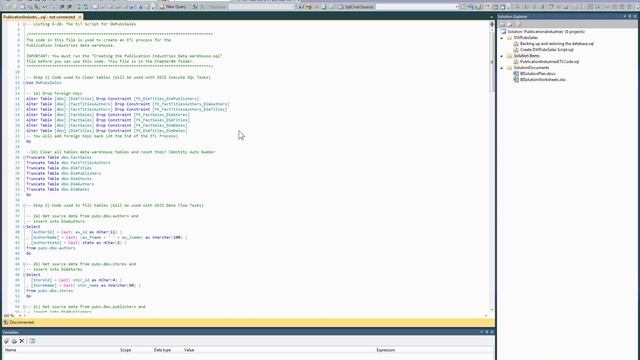Click the Disconnected status icon
This screenshot has width=640, height=360.
click(6, 322)
